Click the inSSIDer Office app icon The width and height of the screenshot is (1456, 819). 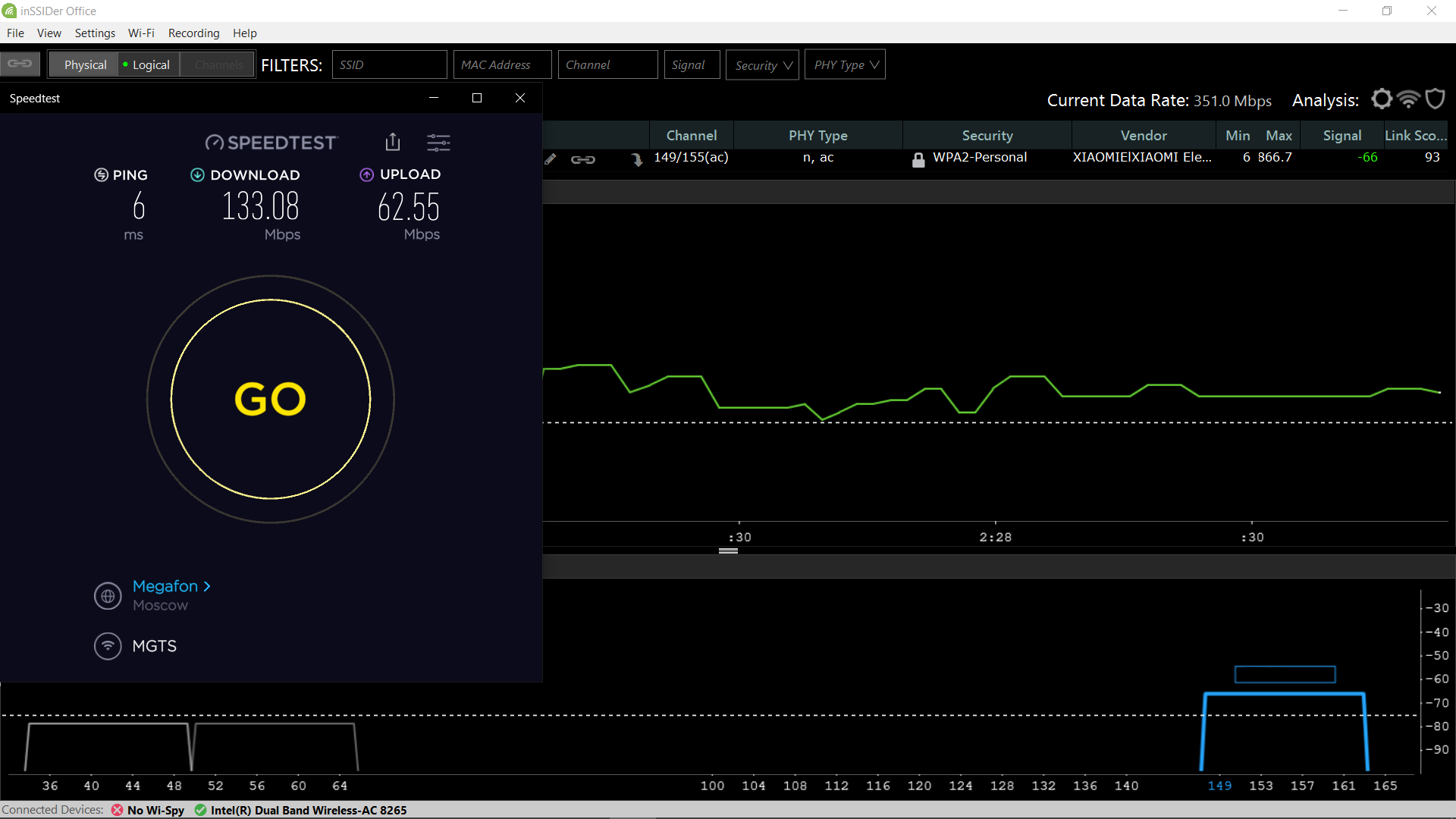click(9, 11)
